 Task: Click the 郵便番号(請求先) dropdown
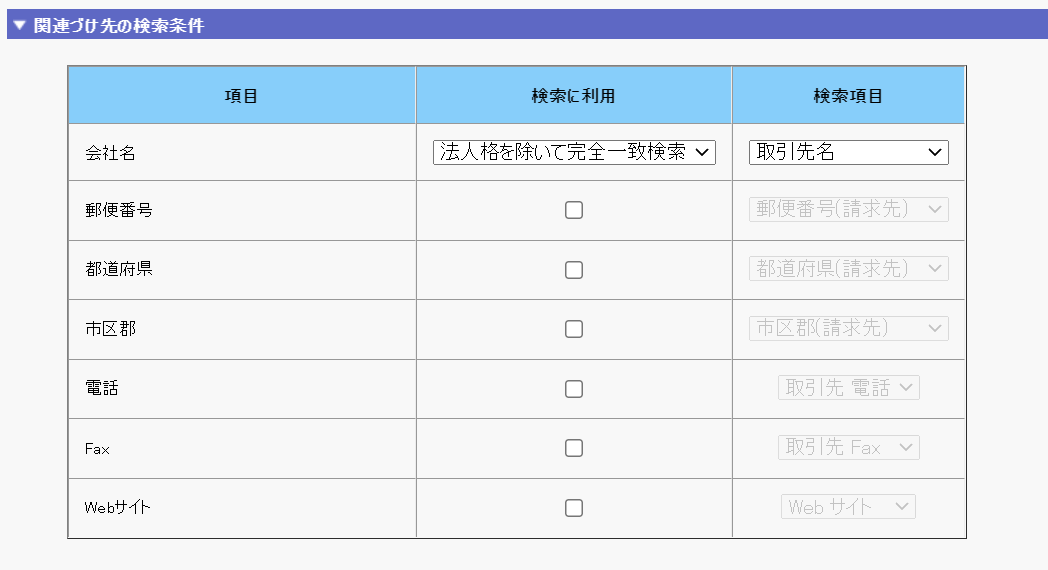pyautogui.click(x=848, y=210)
